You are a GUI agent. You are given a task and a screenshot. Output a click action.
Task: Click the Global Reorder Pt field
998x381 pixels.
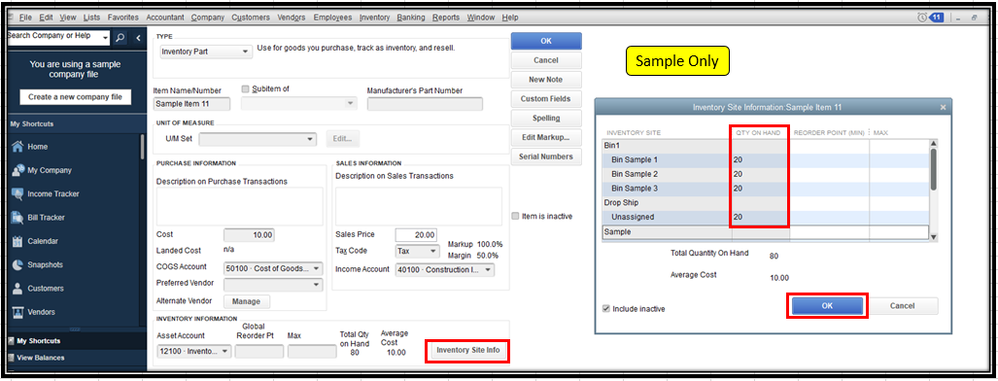pyautogui.click(x=259, y=351)
